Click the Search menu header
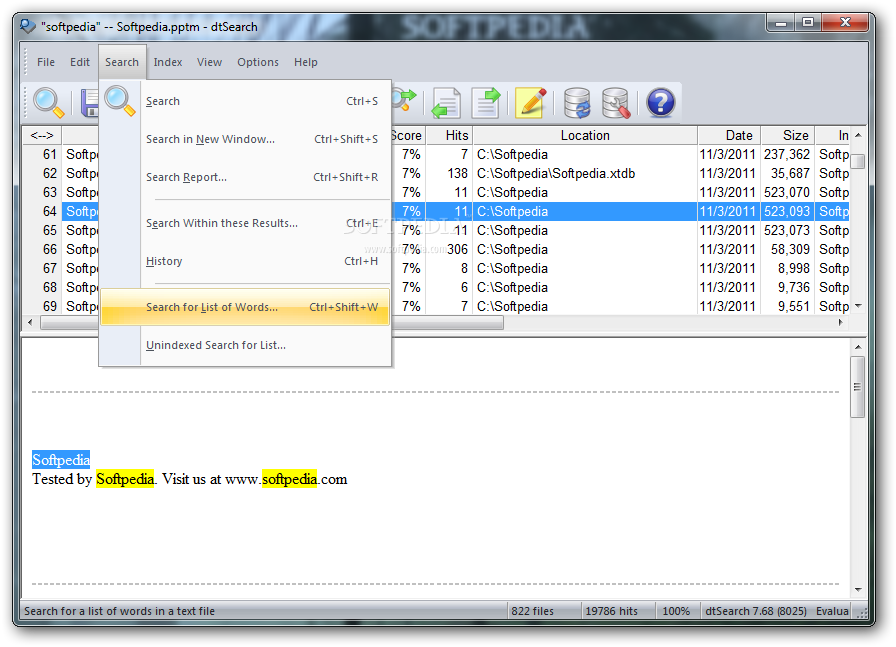896x647 pixels. click(122, 62)
